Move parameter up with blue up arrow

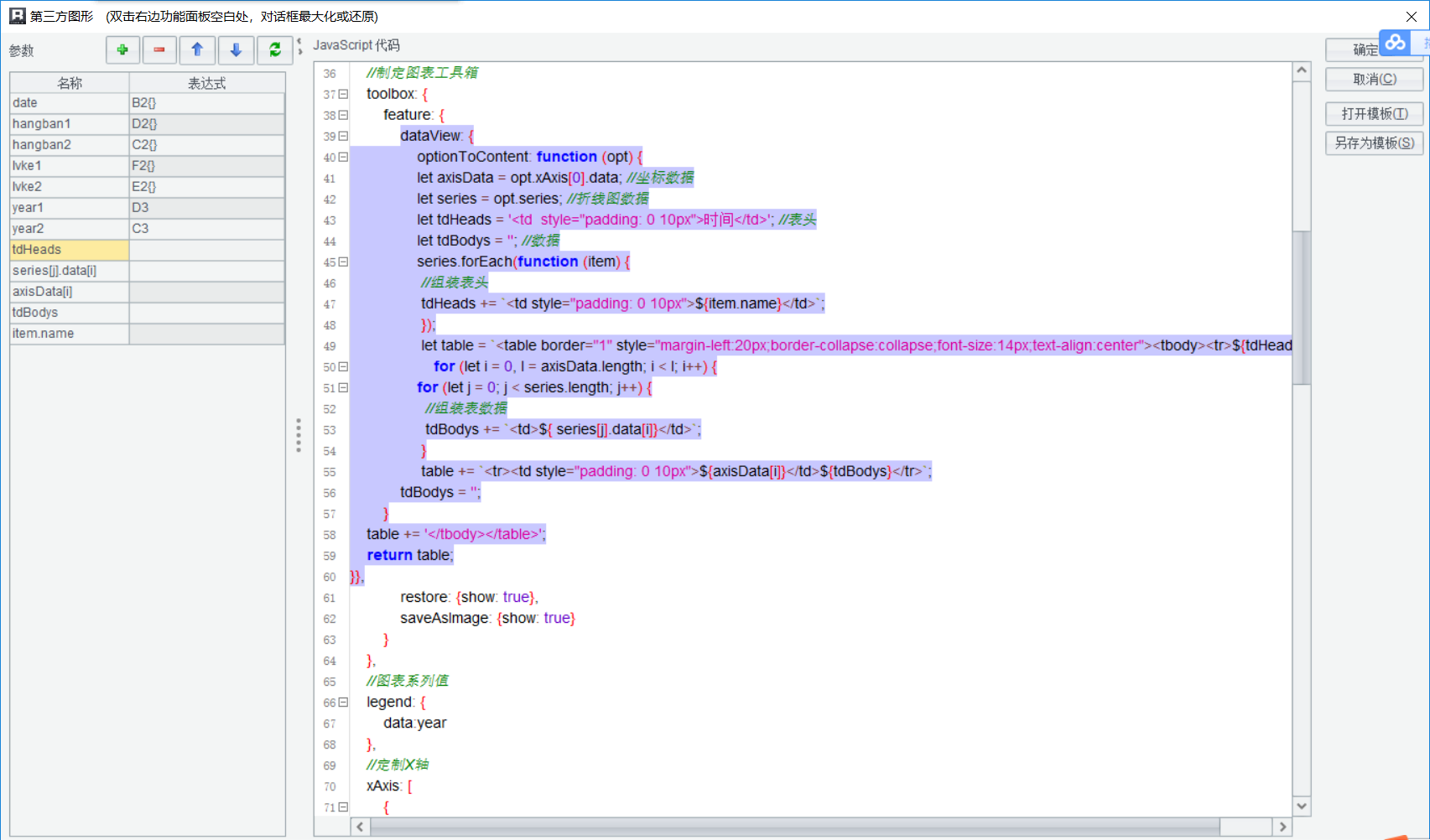(x=197, y=50)
